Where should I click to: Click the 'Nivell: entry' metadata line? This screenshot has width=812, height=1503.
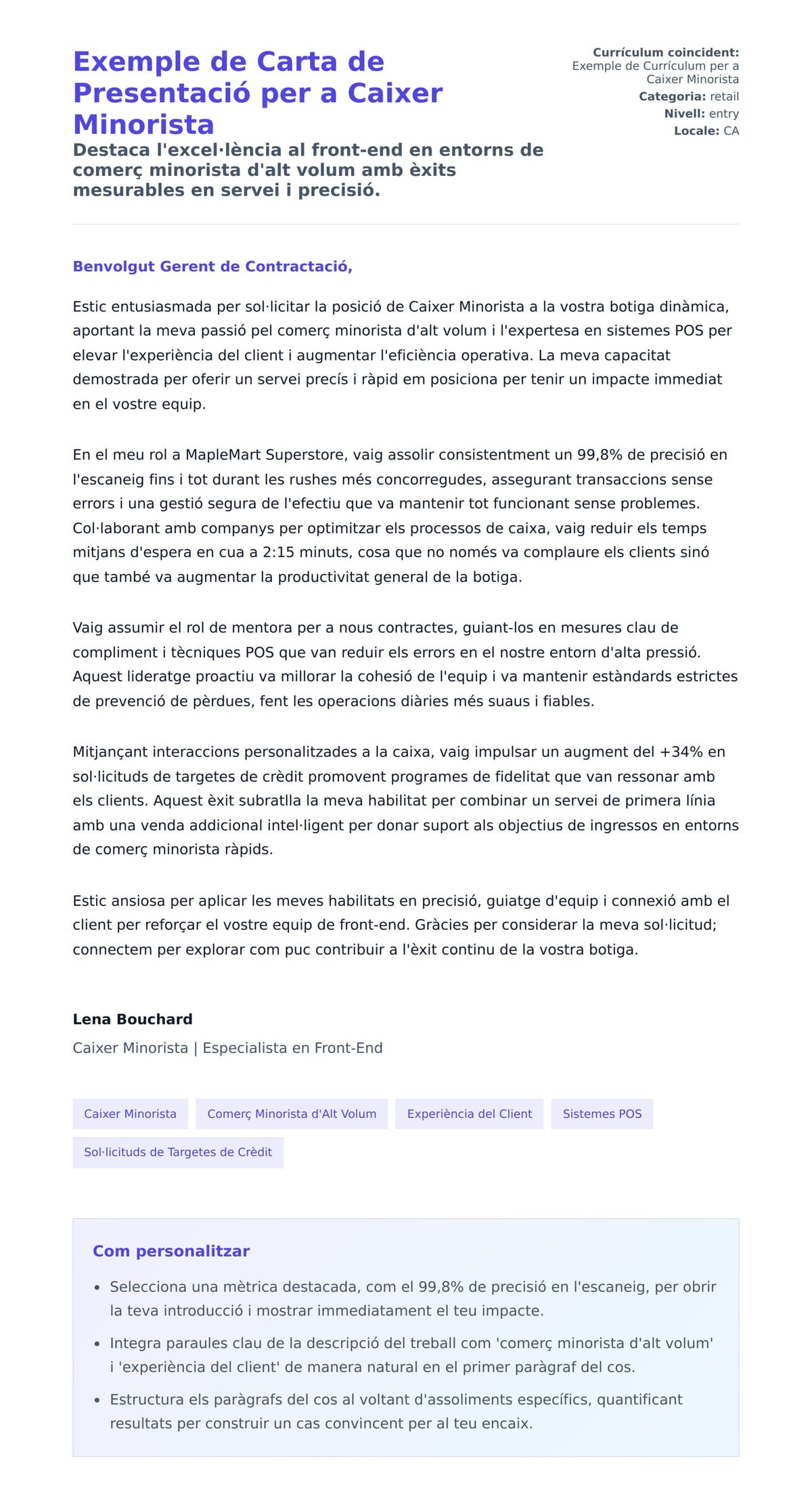(x=701, y=114)
